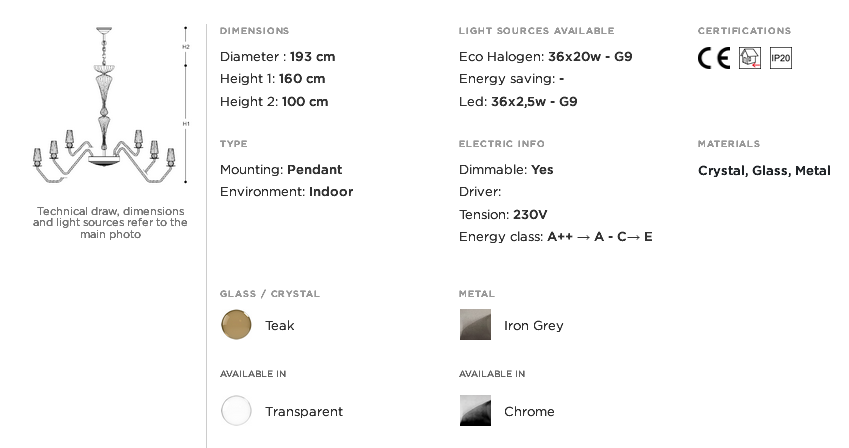Click the Iron Grey label

[533, 326]
